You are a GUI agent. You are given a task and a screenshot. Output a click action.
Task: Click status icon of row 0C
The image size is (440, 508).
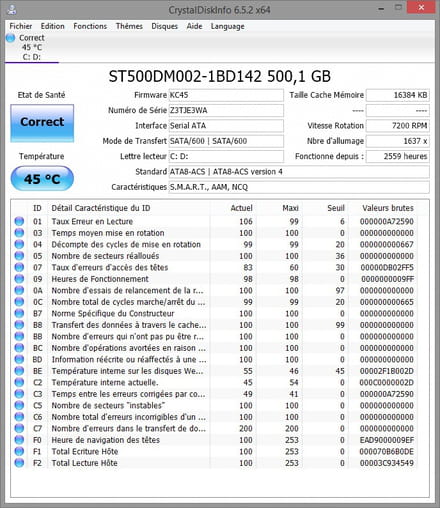pos(19,302)
